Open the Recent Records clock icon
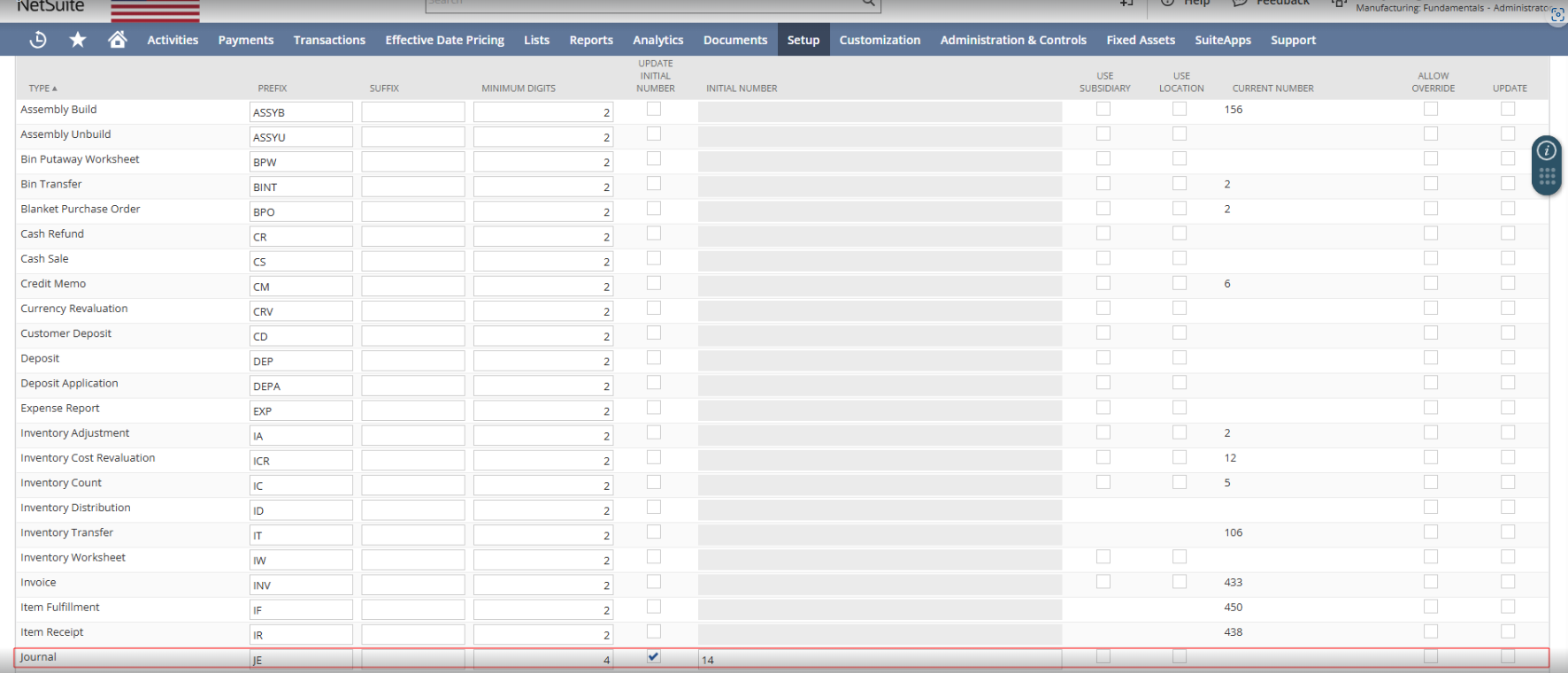 [x=38, y=40]
